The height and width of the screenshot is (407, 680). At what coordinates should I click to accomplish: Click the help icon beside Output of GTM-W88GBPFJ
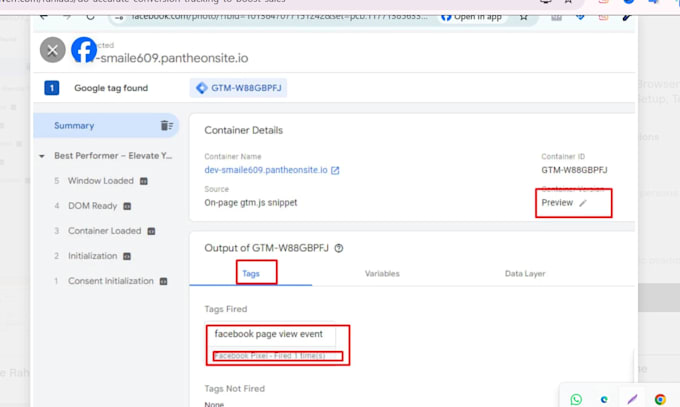339,248
